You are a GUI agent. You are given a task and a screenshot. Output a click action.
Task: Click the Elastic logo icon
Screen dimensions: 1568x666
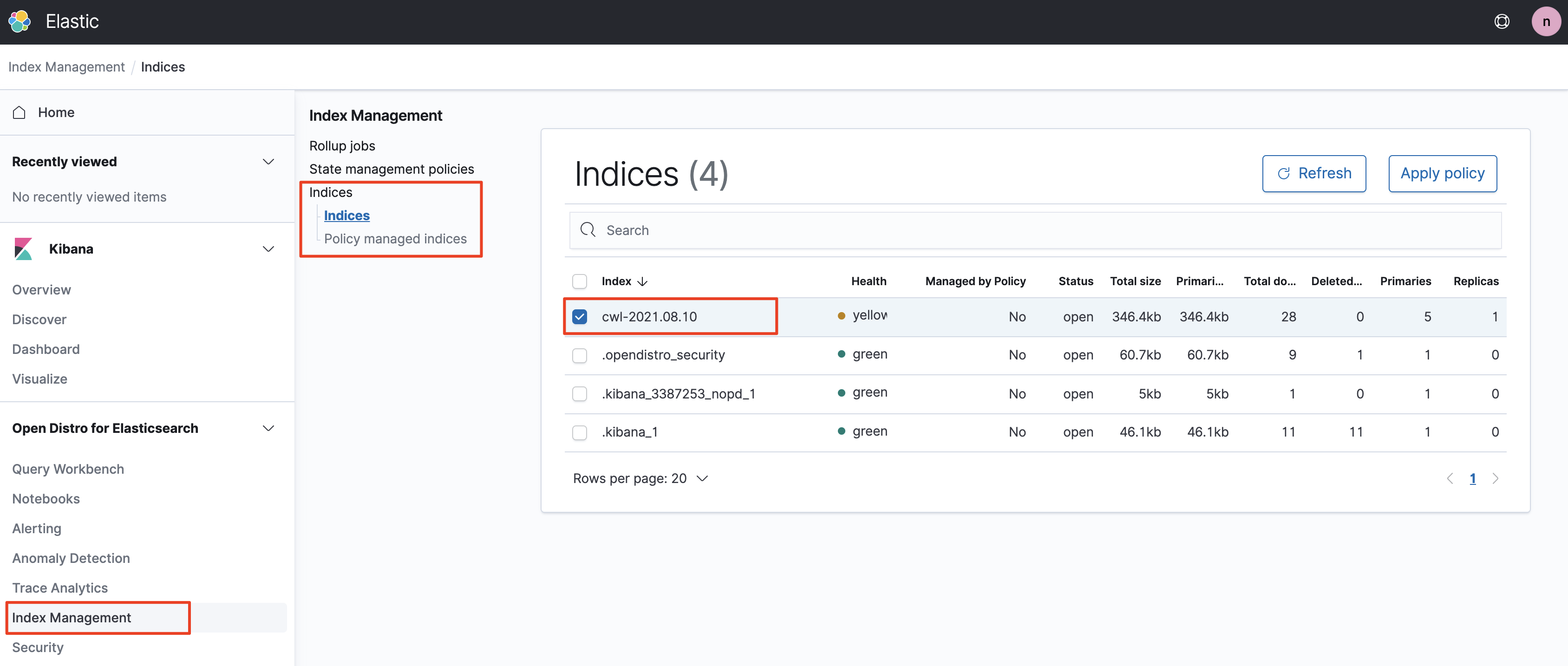pyautogui.click(x=20, y=21)
